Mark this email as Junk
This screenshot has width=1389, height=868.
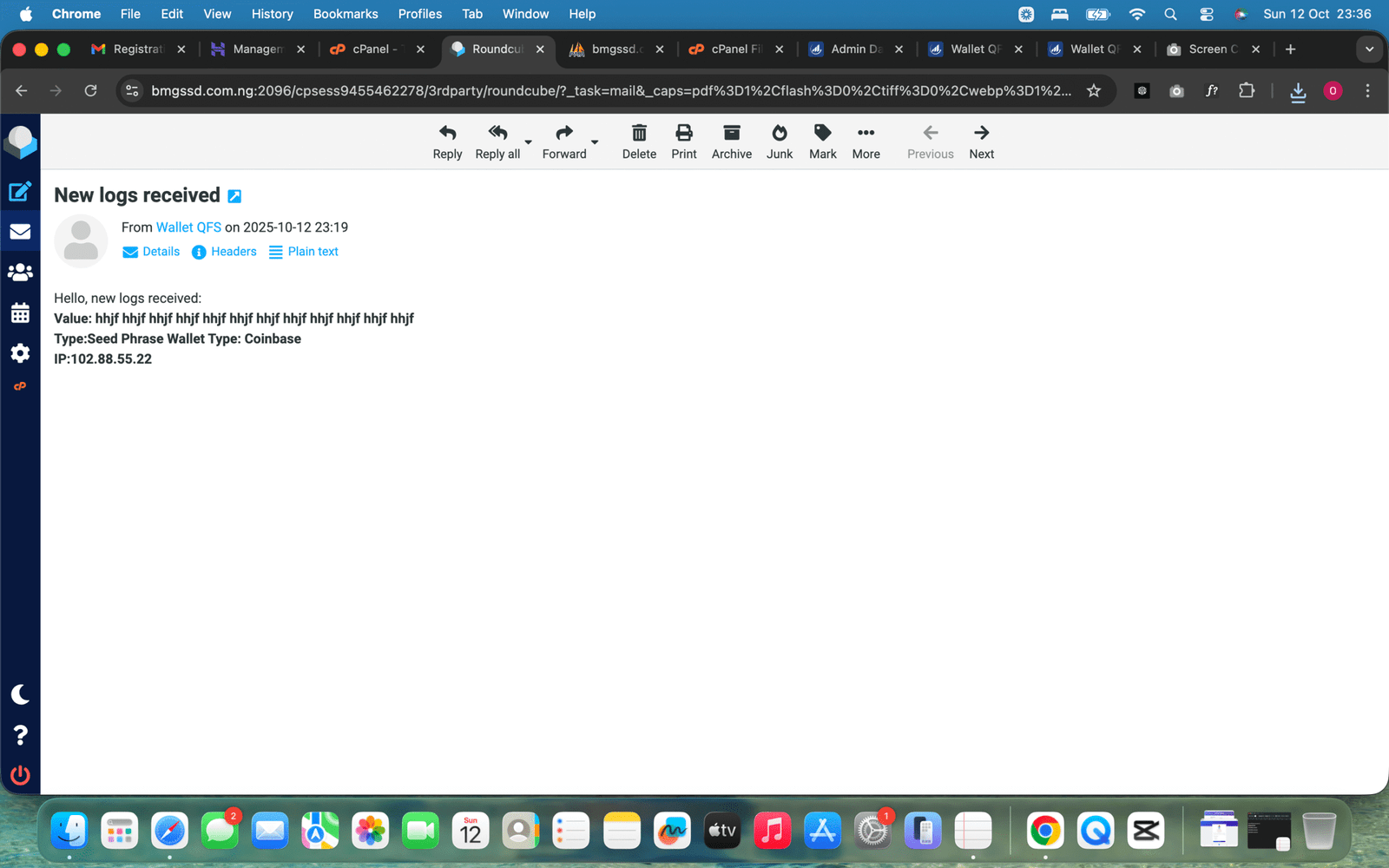(779, 141)
